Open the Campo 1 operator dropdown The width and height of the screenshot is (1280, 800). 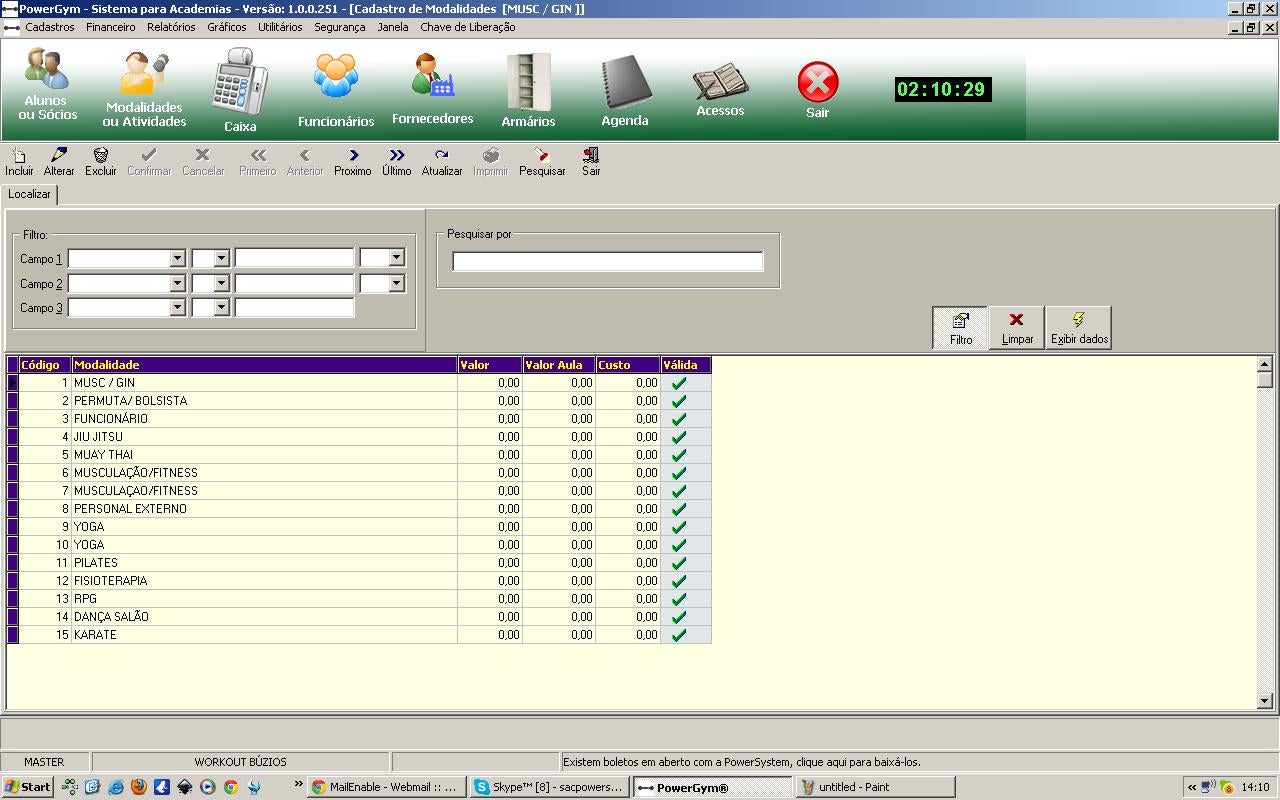221,258
